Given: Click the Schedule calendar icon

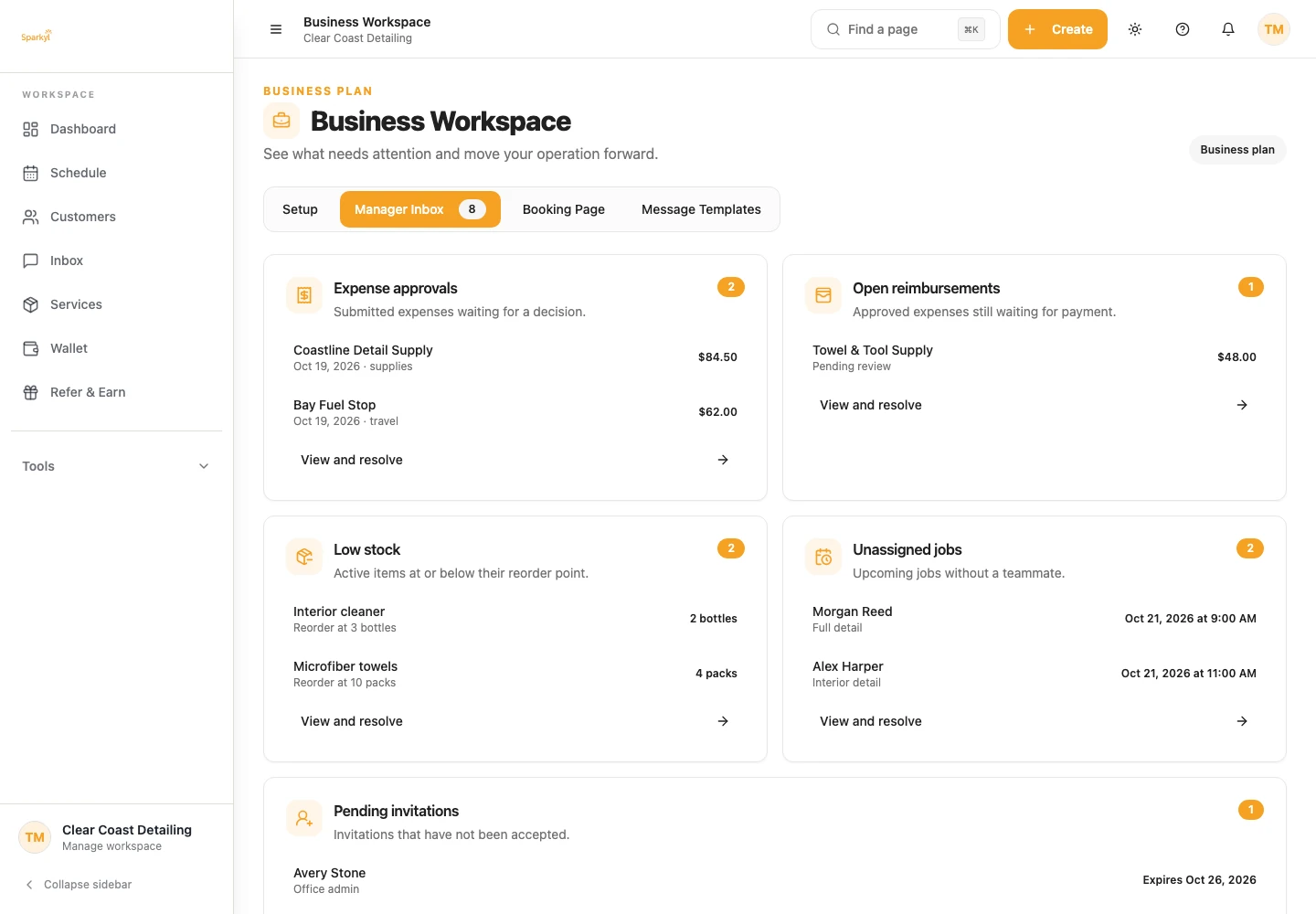Looking at the screenshot, I should [30, 173].
